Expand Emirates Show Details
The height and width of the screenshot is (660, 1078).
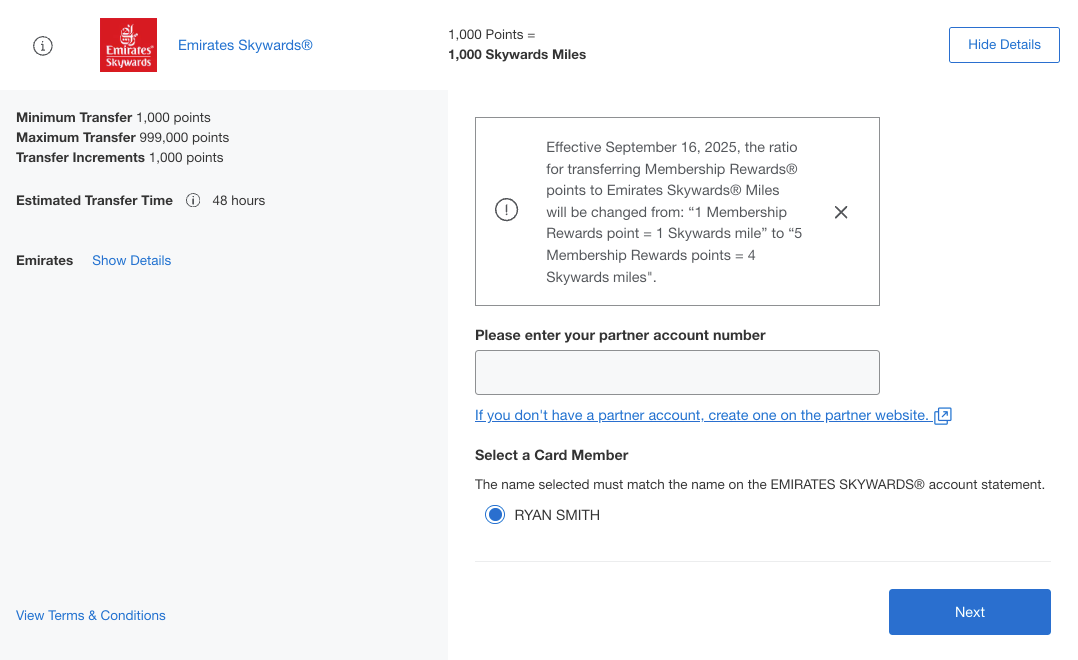pyautogui.click(x=131, y=261)
